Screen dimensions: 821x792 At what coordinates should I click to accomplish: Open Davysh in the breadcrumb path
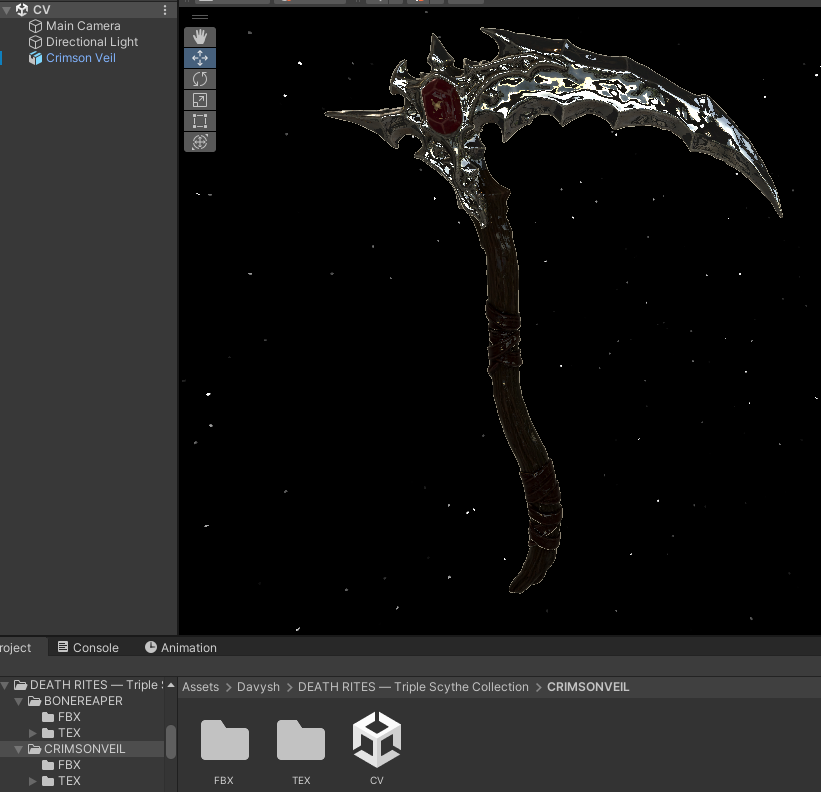258,687
